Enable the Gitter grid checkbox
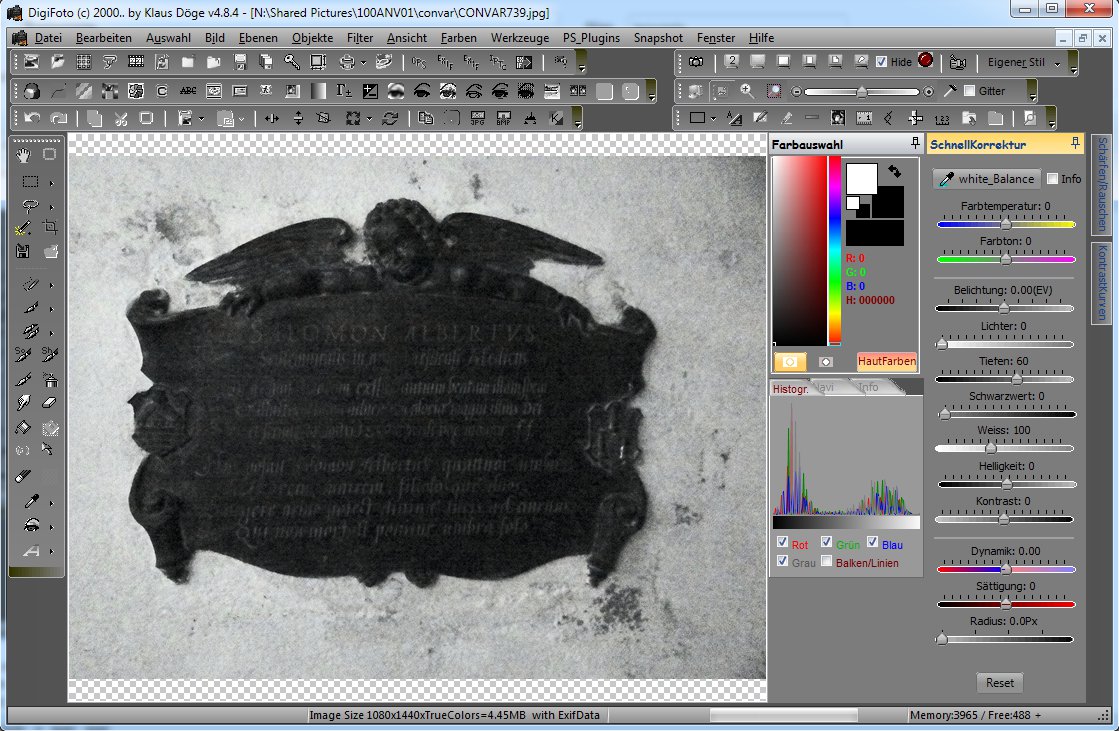This screenshot has height=731, width=1119. click(x=969, y=91)
